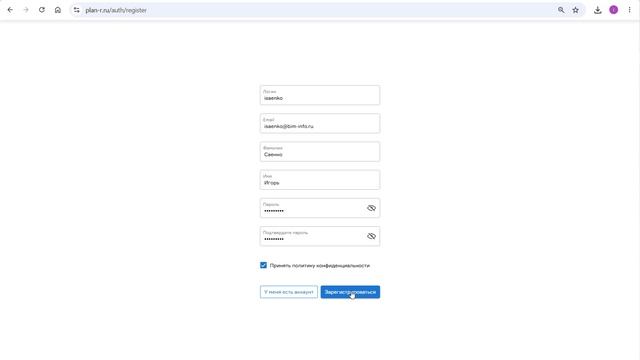Click the Пароль password field
This screenshot has width=640, height=360.
point(320,208)
